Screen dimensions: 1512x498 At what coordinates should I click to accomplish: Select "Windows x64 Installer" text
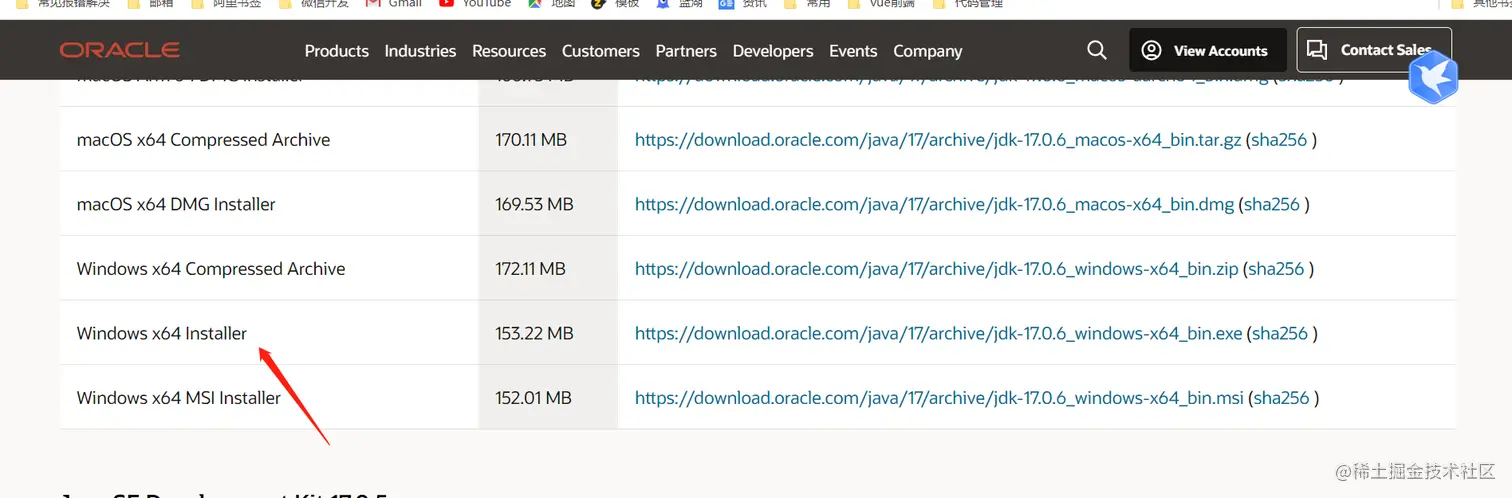[x=161, y=333]
